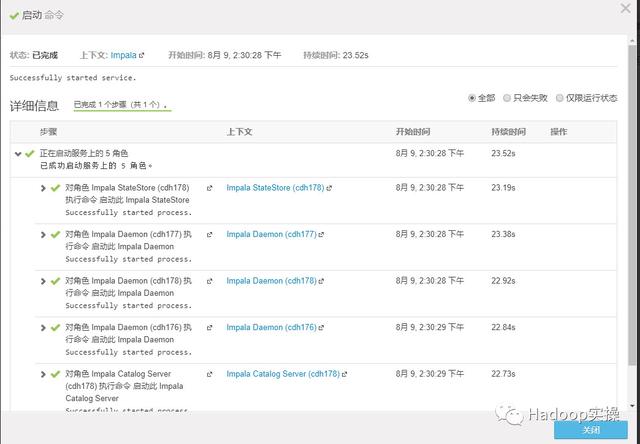Click the 详细信息 heading
Image resolution: width=640 pixels, height=444 pixels.
(34, 106)
